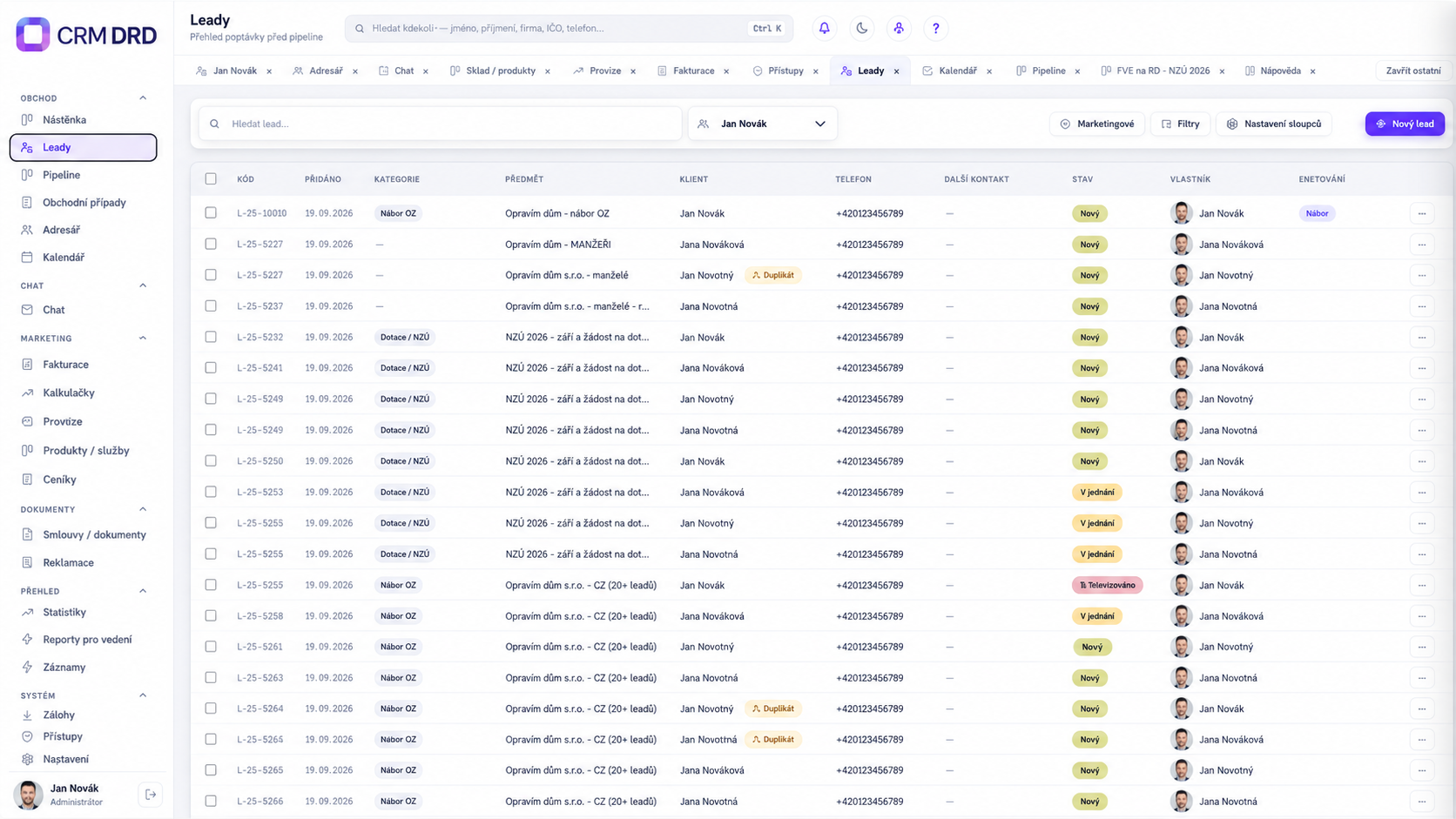Click the logout icon beside Jan Novák
Viewport: 1456px width, 819px height.
pyautogui.click(x=151, y=794)
